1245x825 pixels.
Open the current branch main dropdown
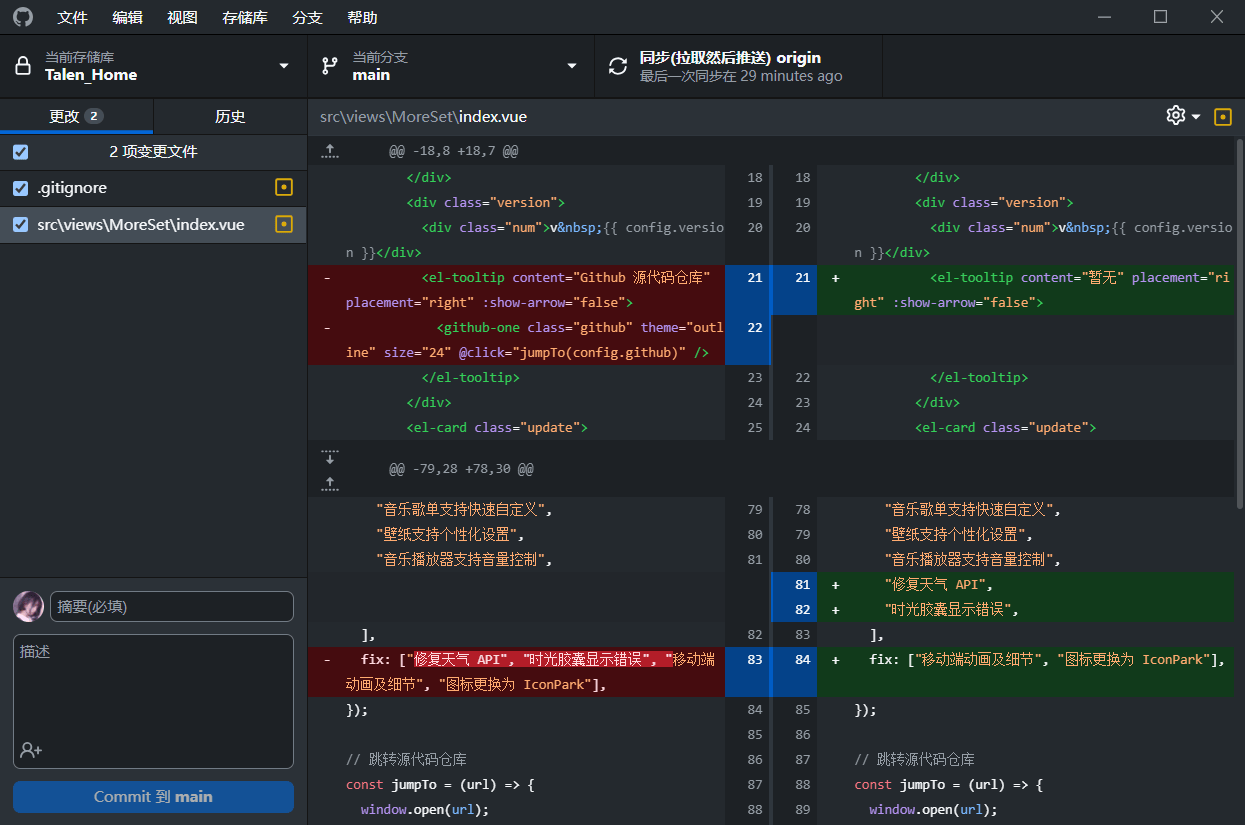pos(450,66)
